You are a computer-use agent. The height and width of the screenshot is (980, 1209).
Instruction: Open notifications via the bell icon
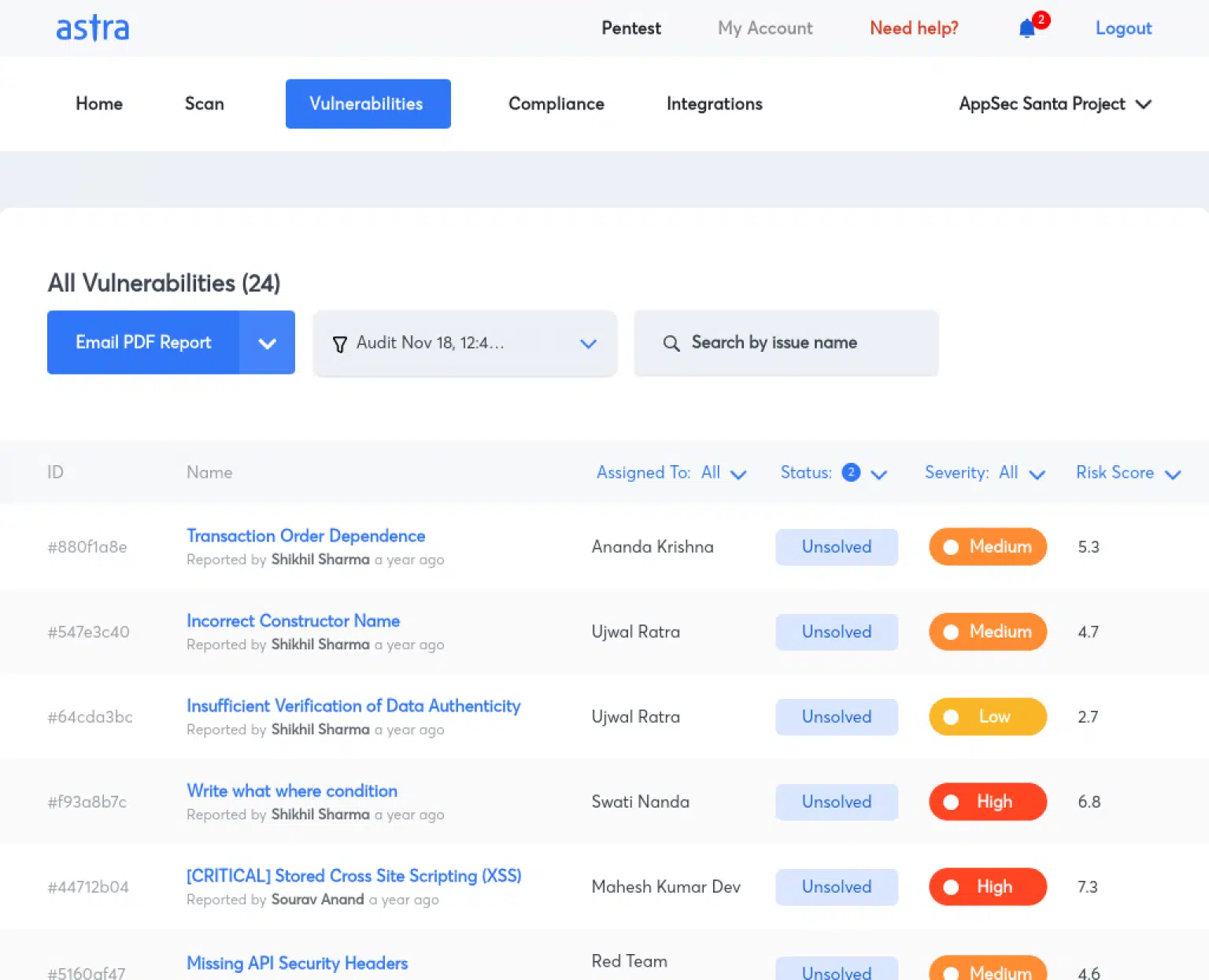[1026, 28]
